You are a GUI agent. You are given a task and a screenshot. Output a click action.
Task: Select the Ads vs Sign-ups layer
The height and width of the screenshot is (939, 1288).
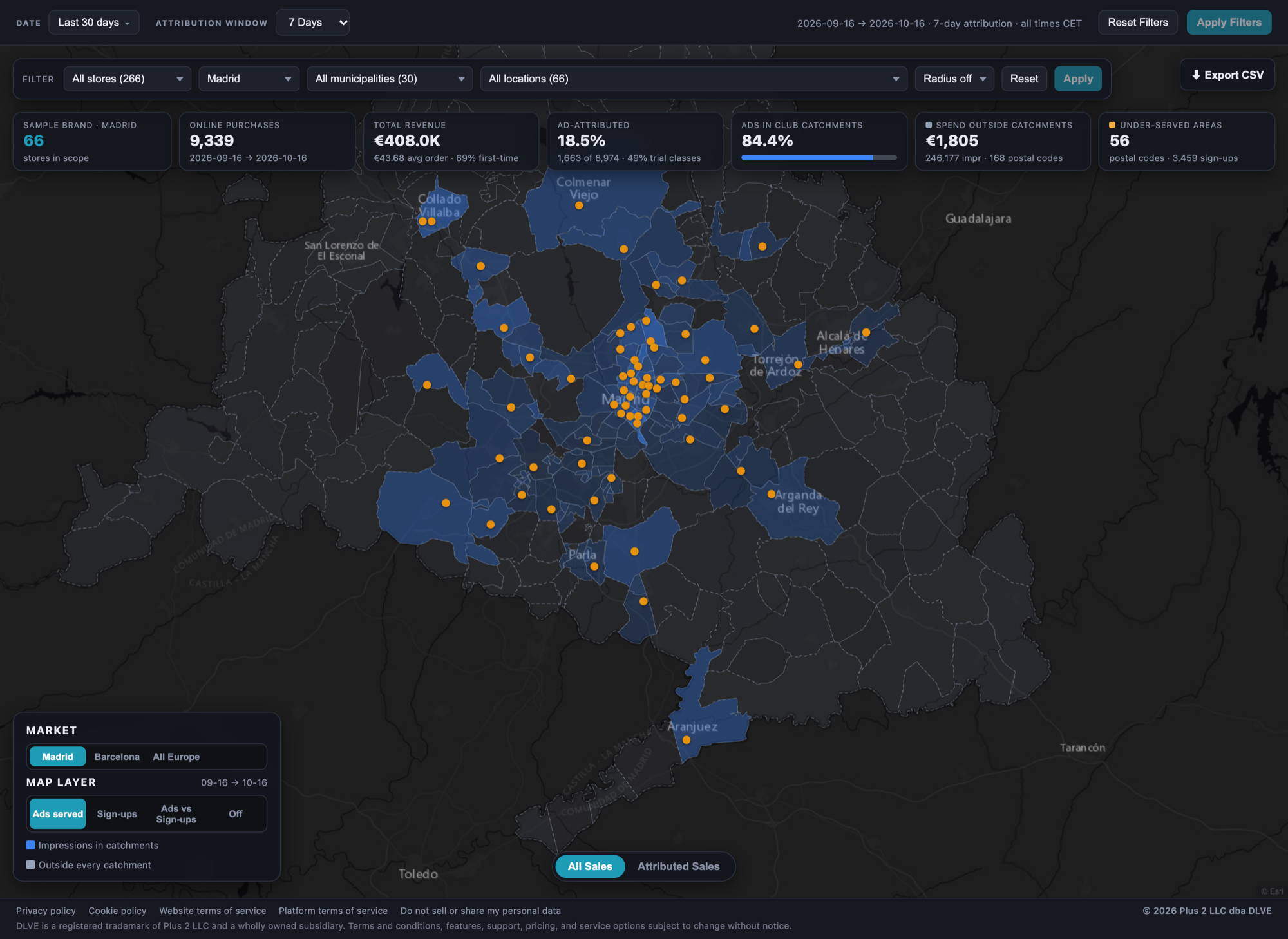point(176,814)
